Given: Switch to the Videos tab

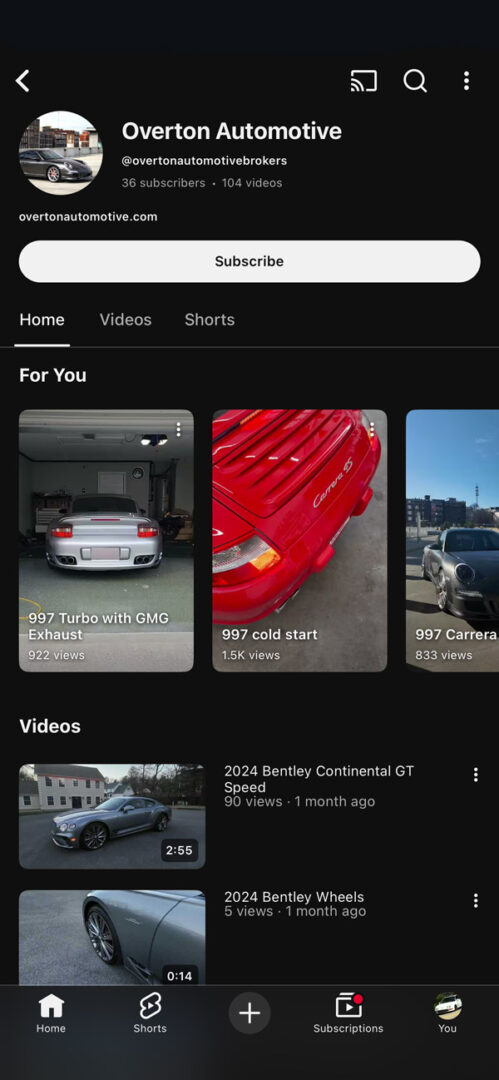Looking at the screenshot, I should [x=125, y=320].
